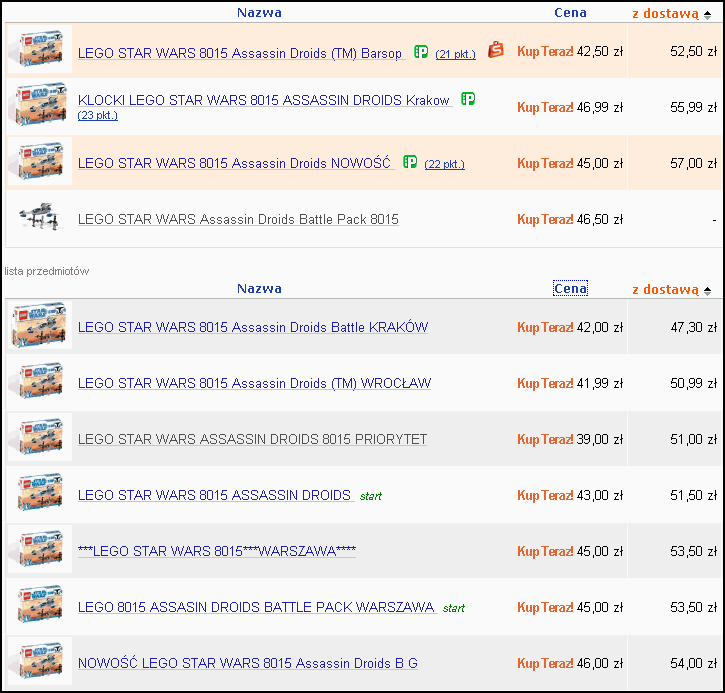Sort lower list by focused Cena header
The width and height of the screenshot is (725, 693).
[x=570, y=288]
